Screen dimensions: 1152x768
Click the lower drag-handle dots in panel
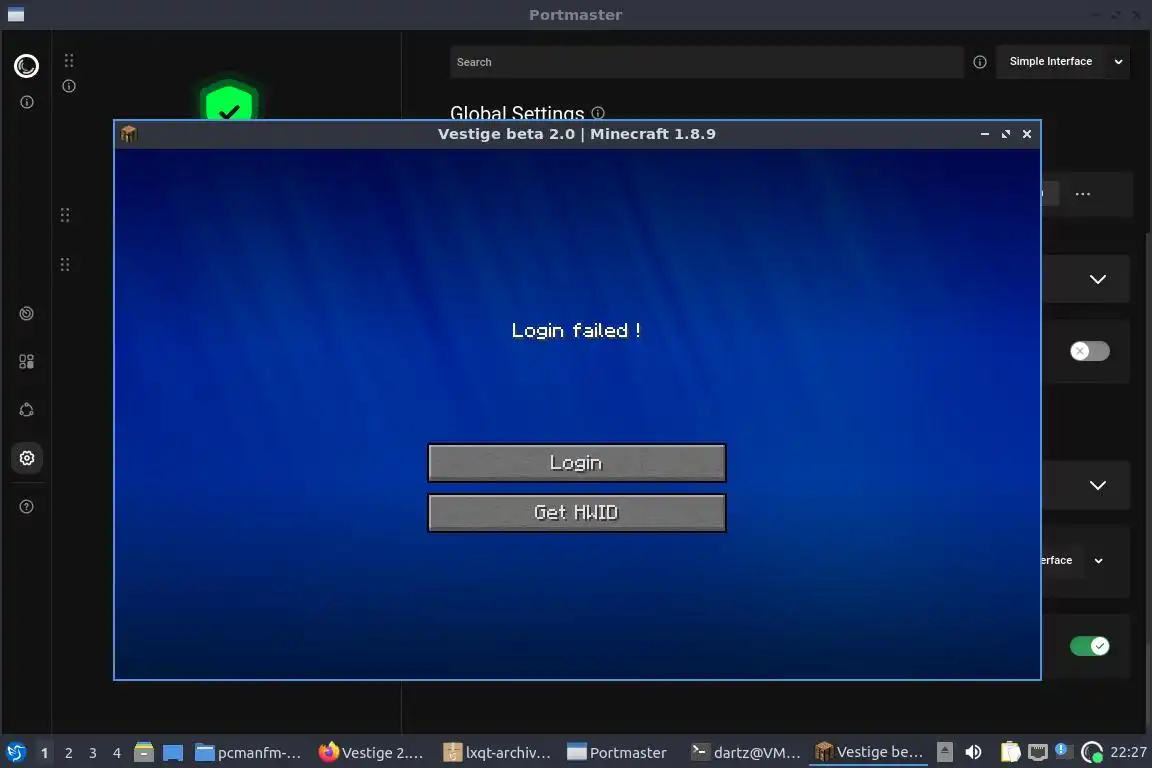click(x=65, y=264)
